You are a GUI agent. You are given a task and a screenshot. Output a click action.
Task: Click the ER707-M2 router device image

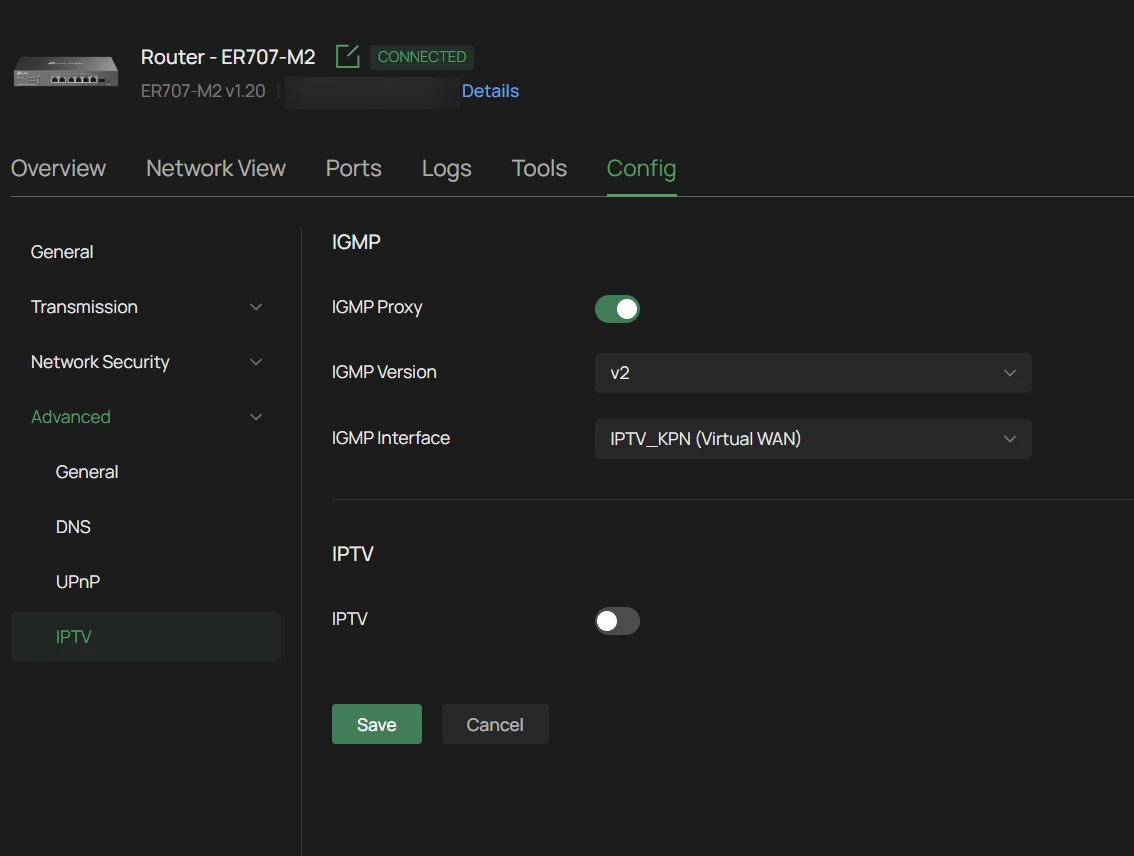[x=66, y=72]
